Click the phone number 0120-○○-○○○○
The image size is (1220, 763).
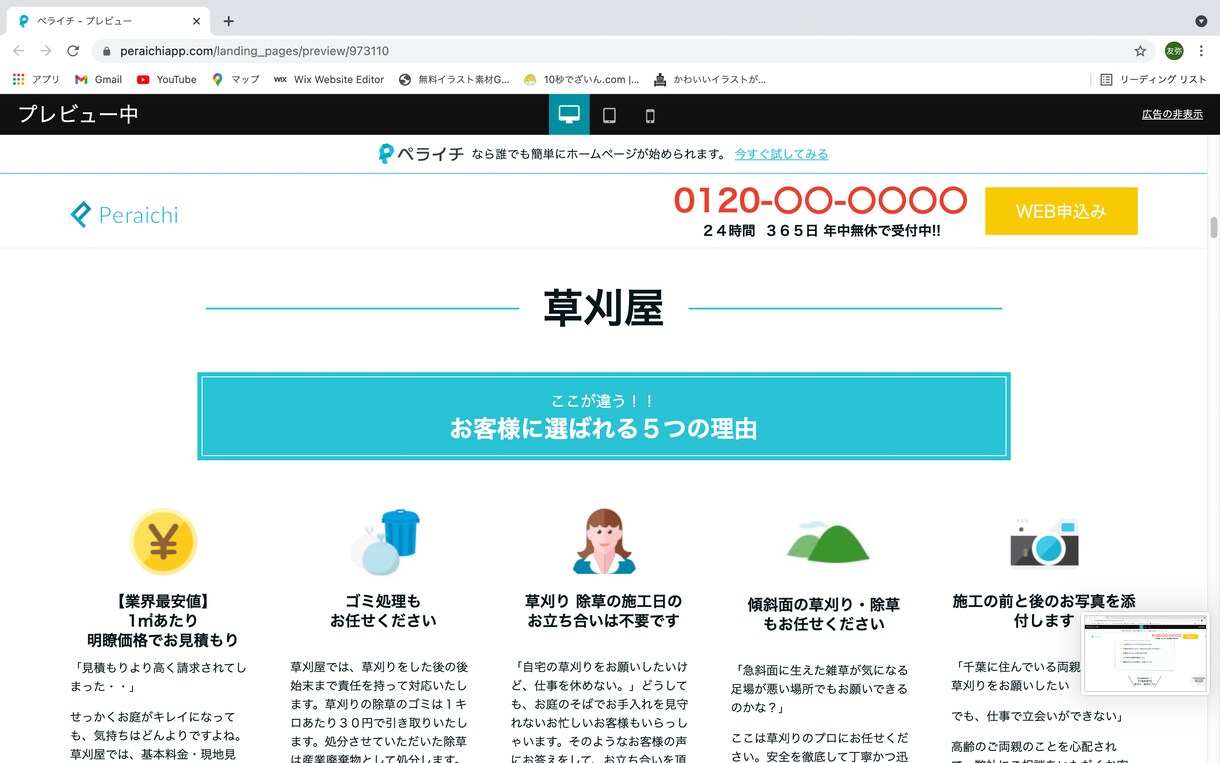click(x=820, y=200)
